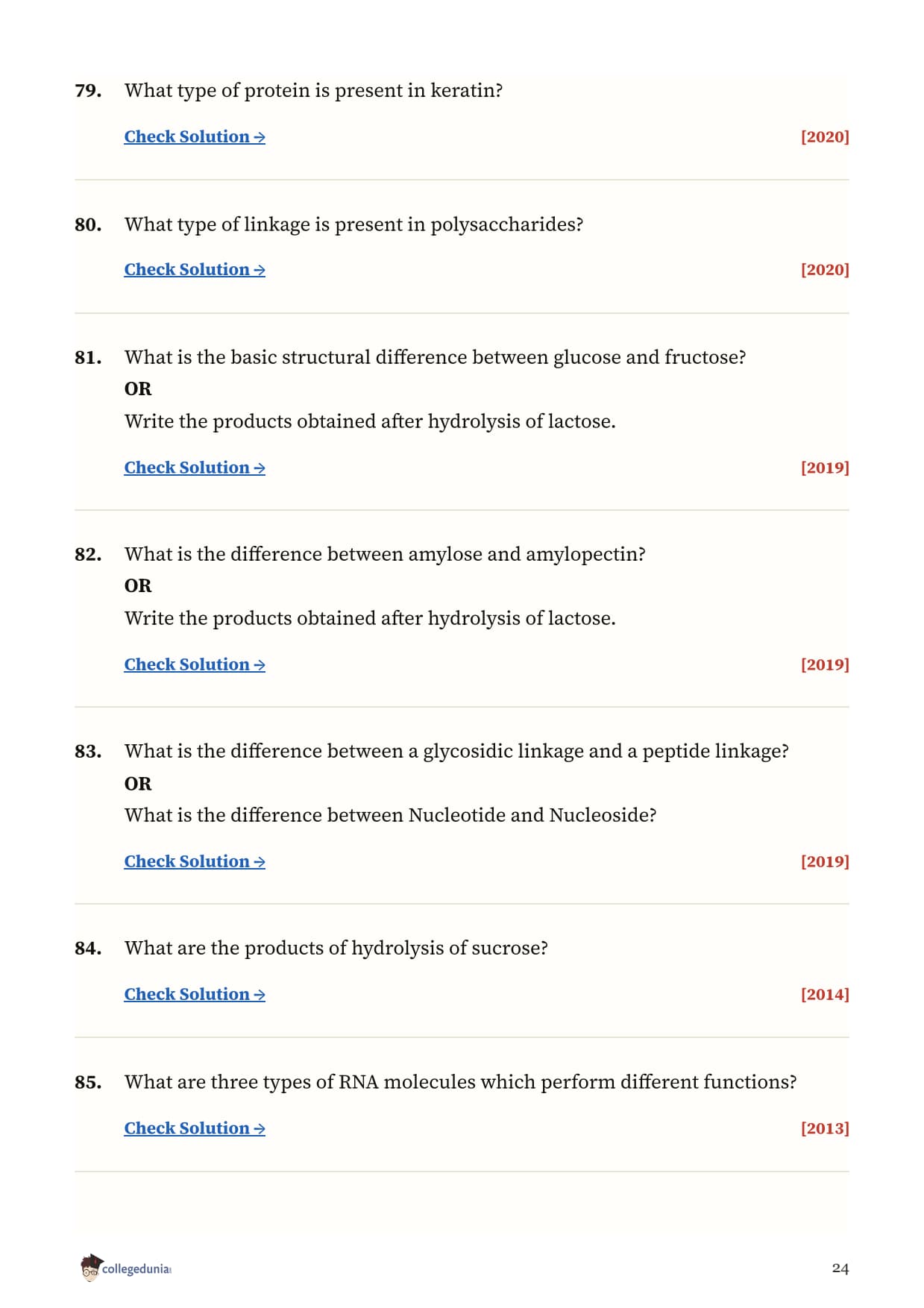Click the Nucleotide and Nucleoside question text
Image resolution: width=924 pixels, height=1308 pixels.
390,815
